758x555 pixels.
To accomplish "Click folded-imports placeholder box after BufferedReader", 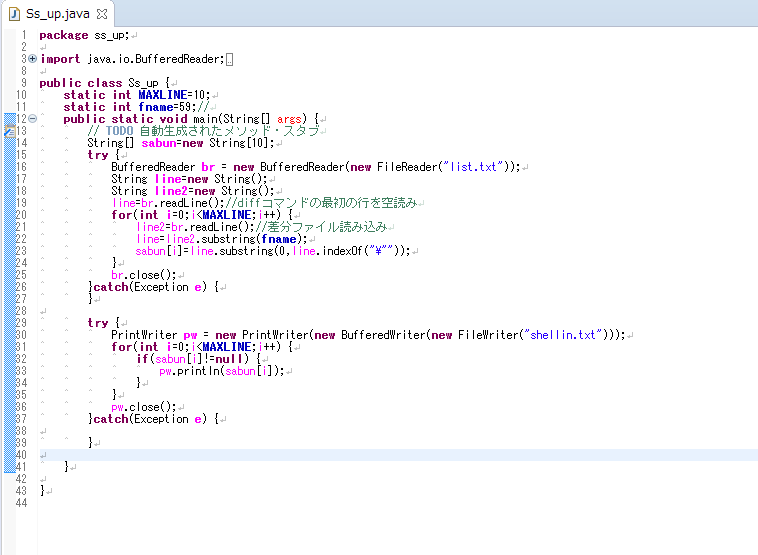I will coord(229,59).
